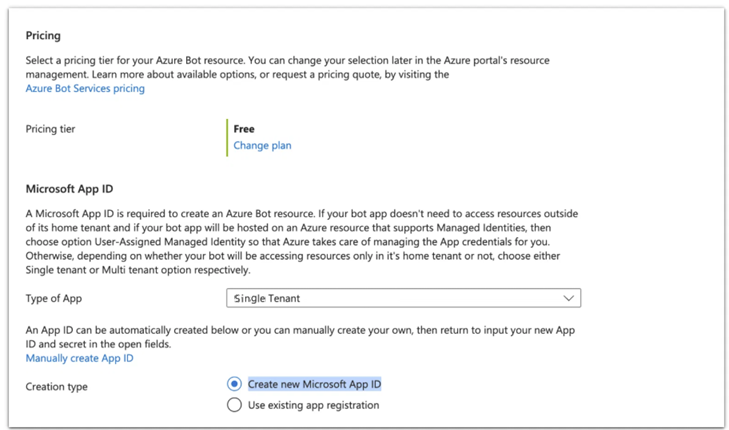Viewport: 729px width, 430px height.
Task: Click the Use existing app registration label text
Action: (313, 405)
